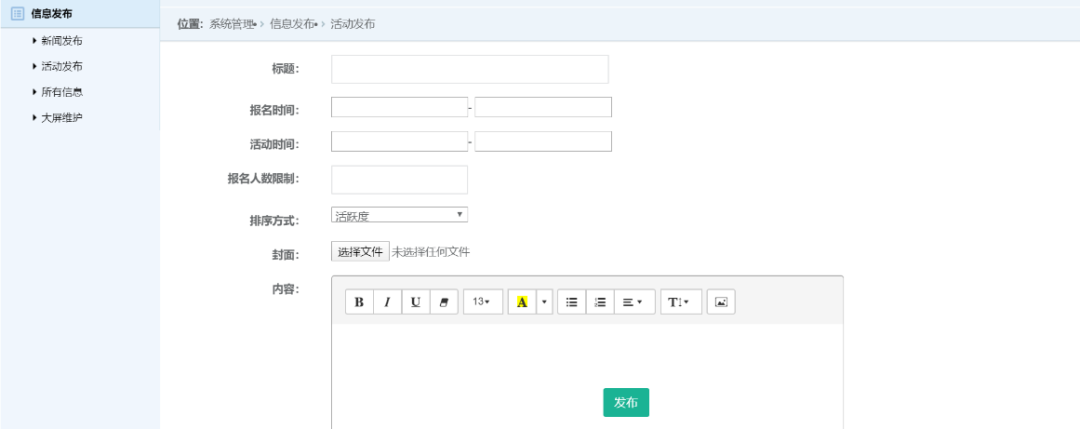
Task: Click the 选择文件 cover upload button
Action: click(x=360, y=252)
